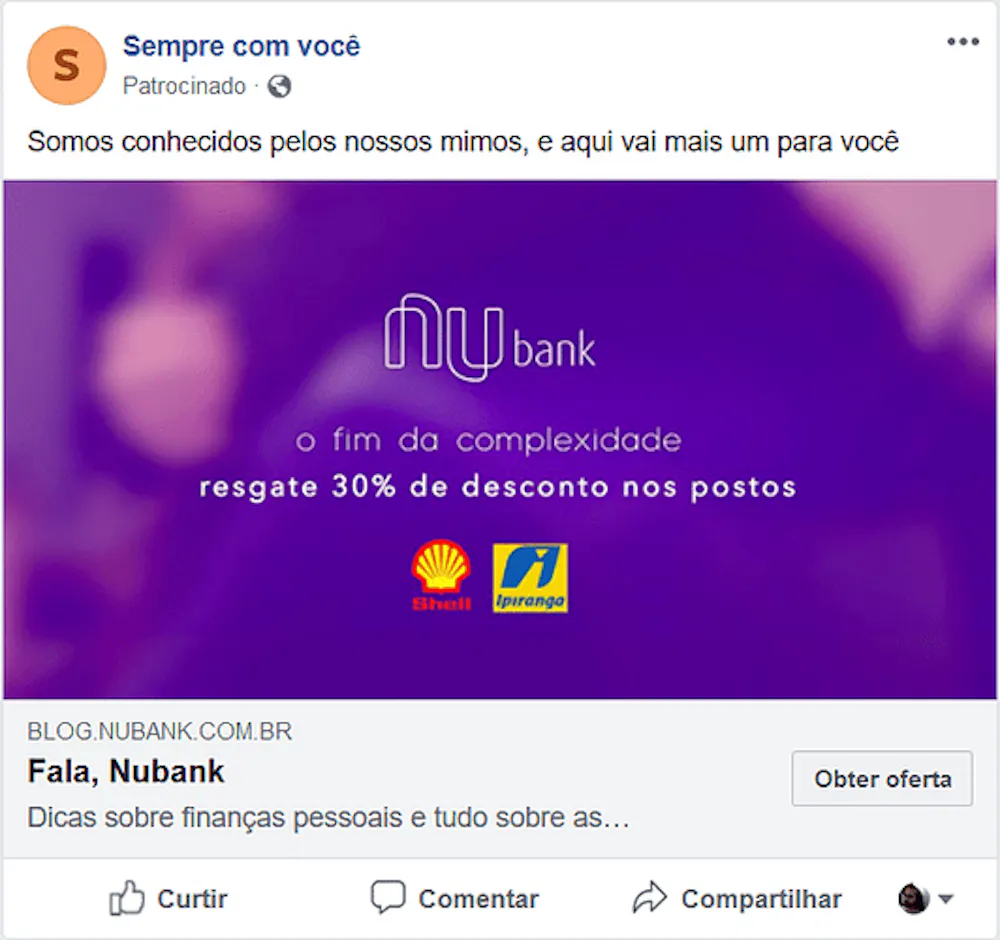The height and width of the screenshot is (940, 1000).
Task: Click the BLOG.NUBANK.COM.BR domain text
Action: click(x=159, y=731)
